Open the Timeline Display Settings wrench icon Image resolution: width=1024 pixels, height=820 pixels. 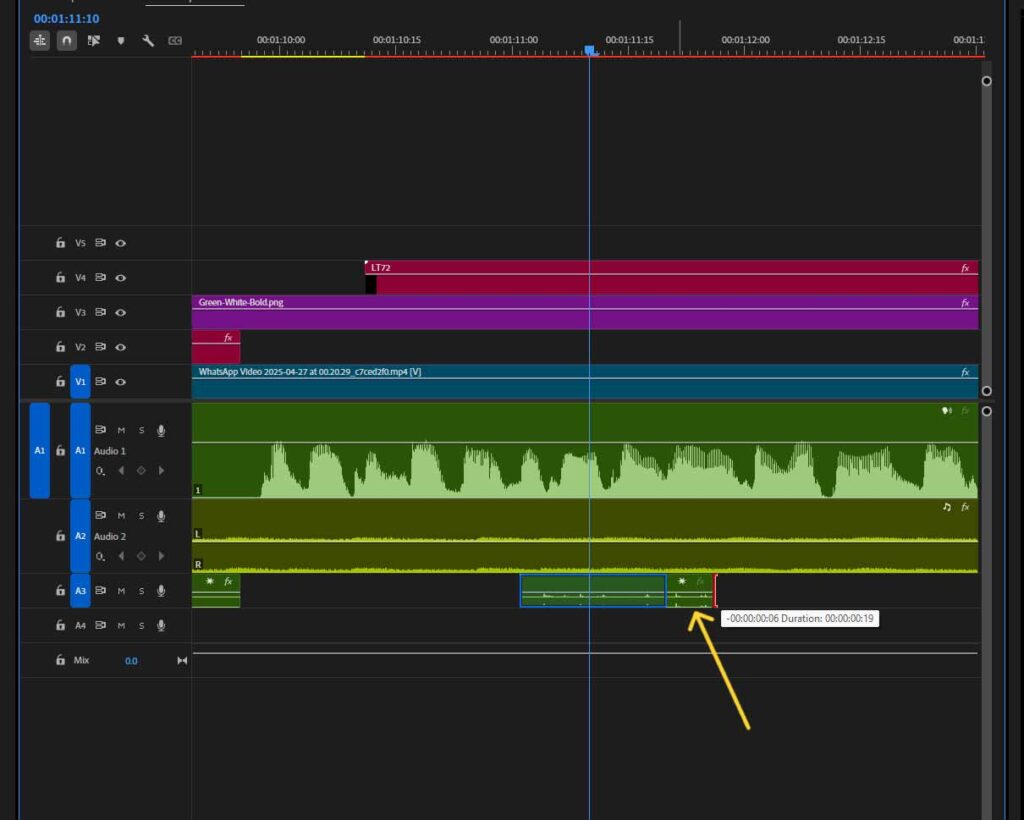click(148, 41)
